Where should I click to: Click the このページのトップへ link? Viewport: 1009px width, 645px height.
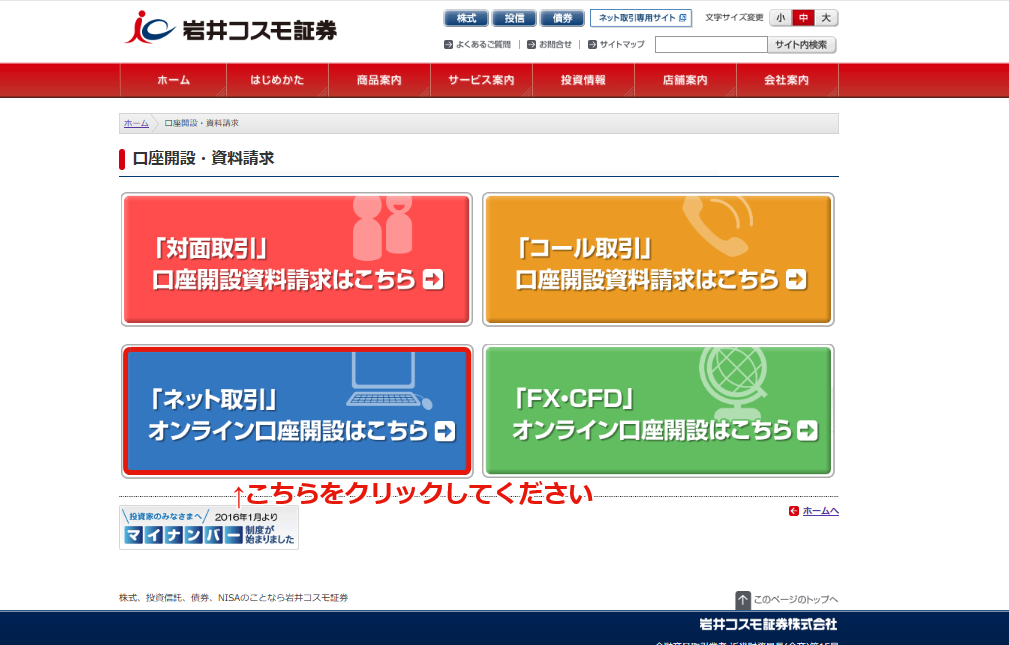(x=787, y=599)
